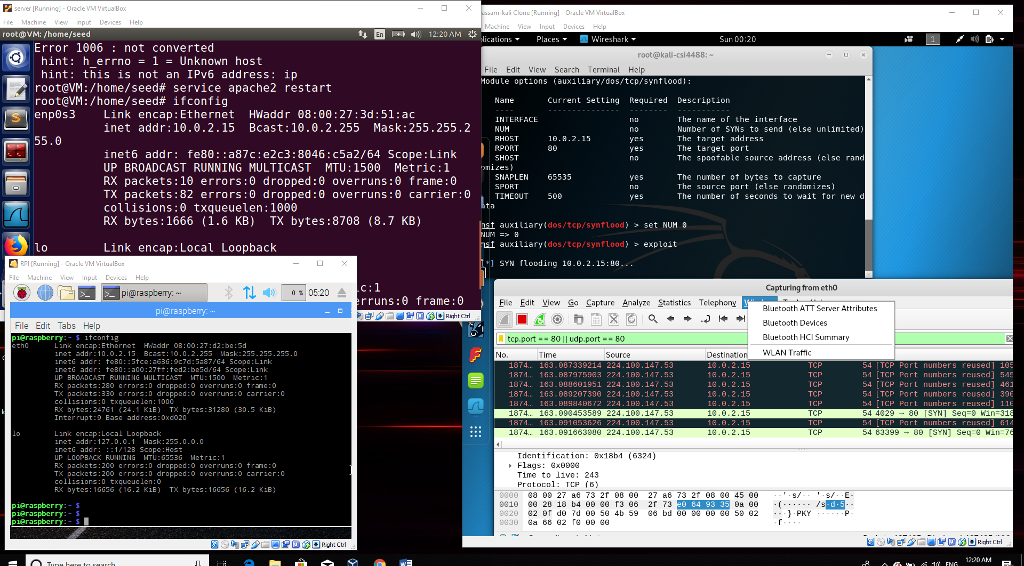This screenshot has height=566, width=1024.
Task: Open the En keyboard layout indicator
Action: pos(380,34)
